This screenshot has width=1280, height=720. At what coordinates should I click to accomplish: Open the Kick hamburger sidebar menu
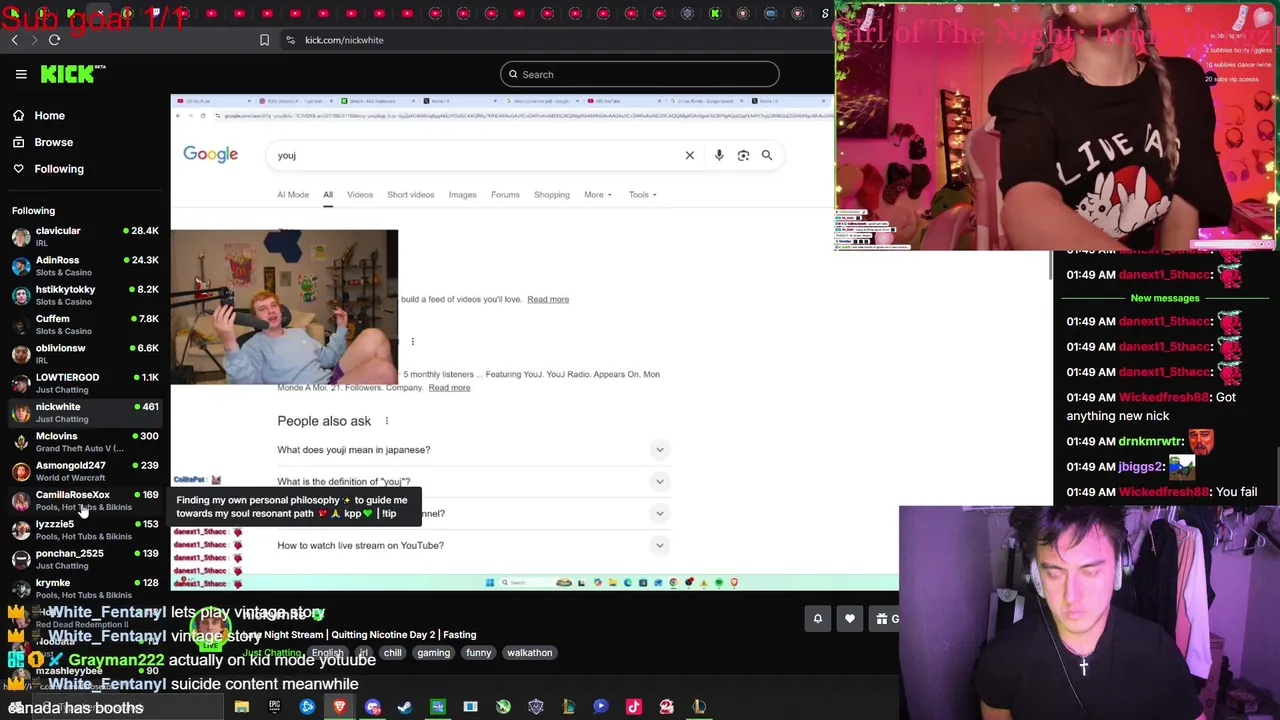[x=21, y=74]
